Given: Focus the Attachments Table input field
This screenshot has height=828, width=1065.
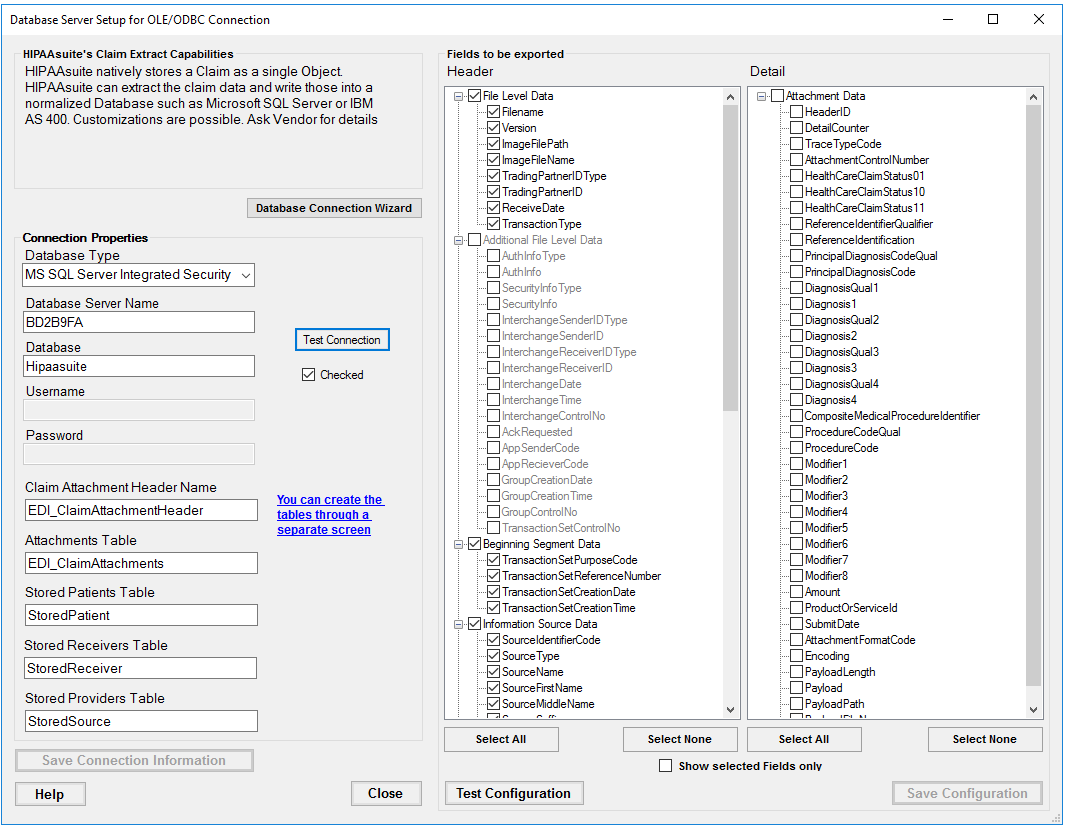Looking at the screenshot, I should 141,563.
